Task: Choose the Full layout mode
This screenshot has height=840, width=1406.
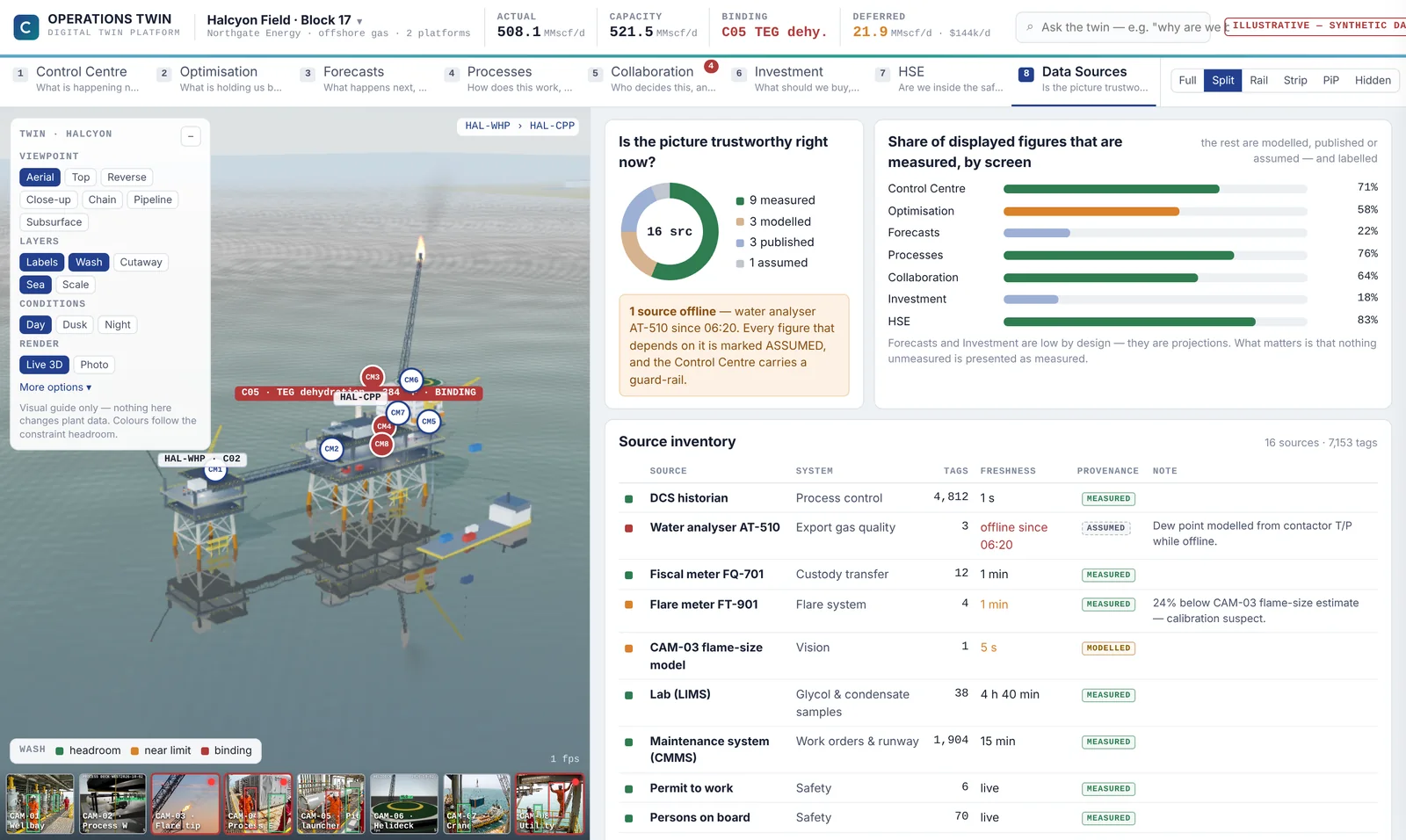Action: [x=1187, y=80]
